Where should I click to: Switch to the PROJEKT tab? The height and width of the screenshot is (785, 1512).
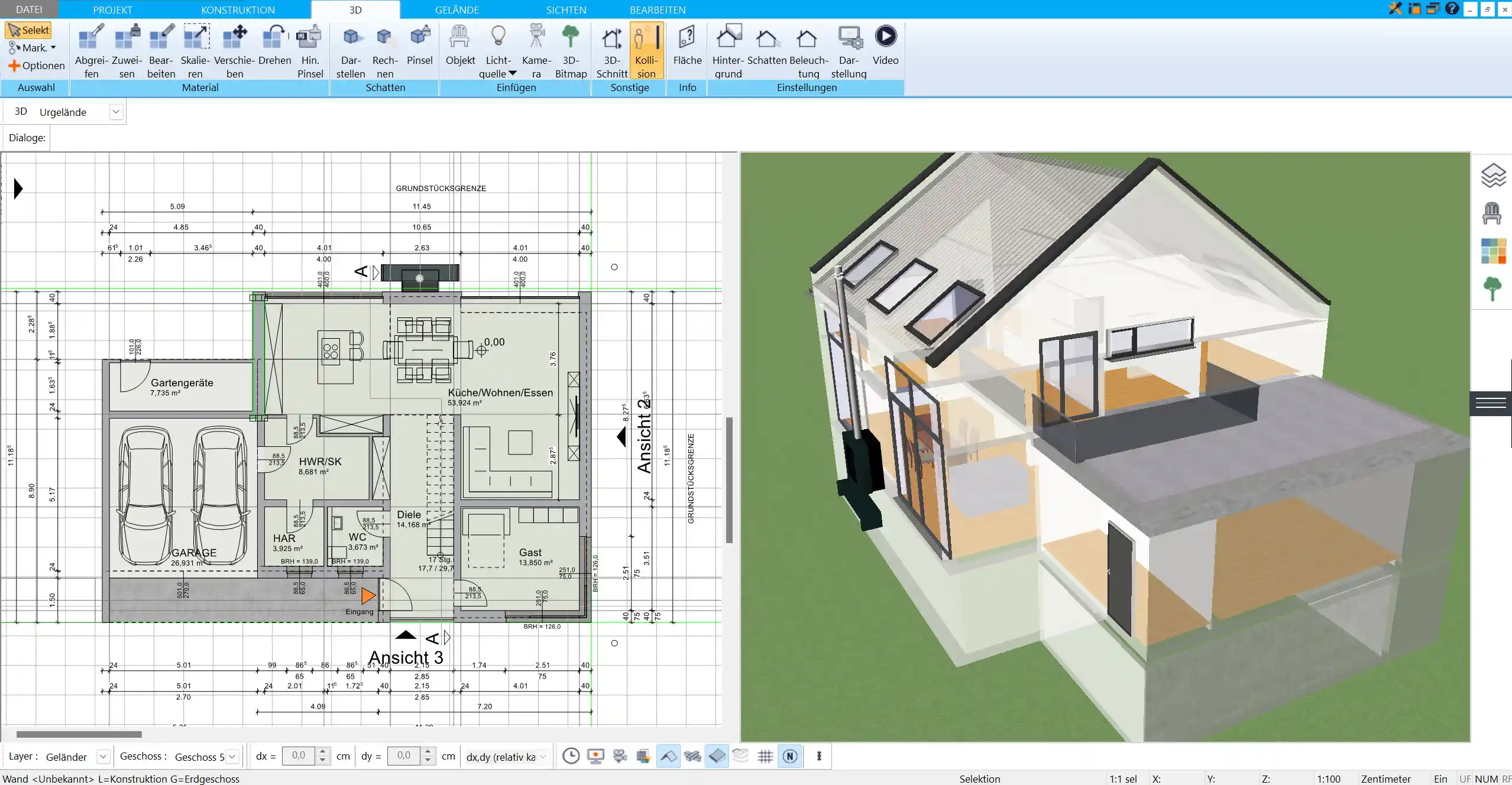(112, 10)
